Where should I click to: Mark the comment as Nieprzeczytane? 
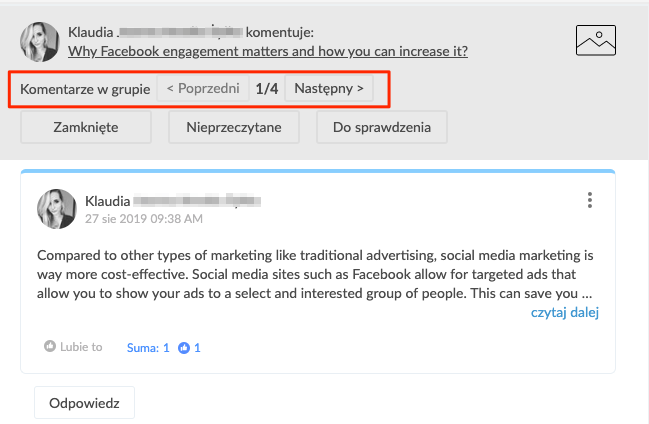233,128
